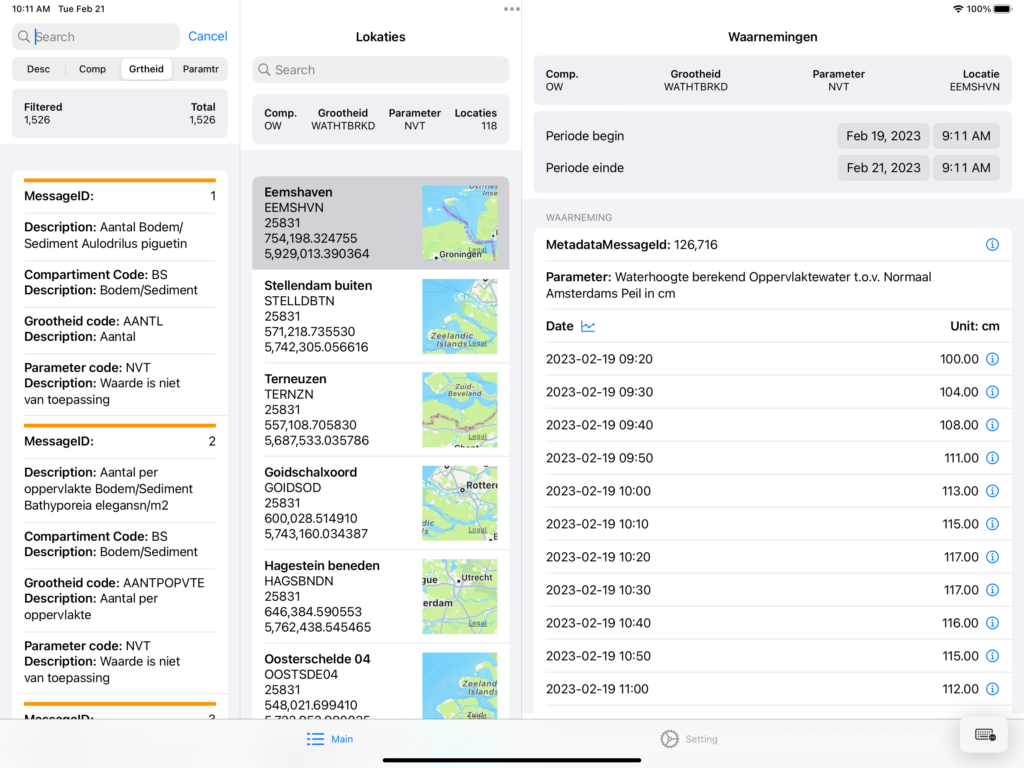Open info for MetadataMessageId 126,716
1024x768 pixels.
point(992,245)
